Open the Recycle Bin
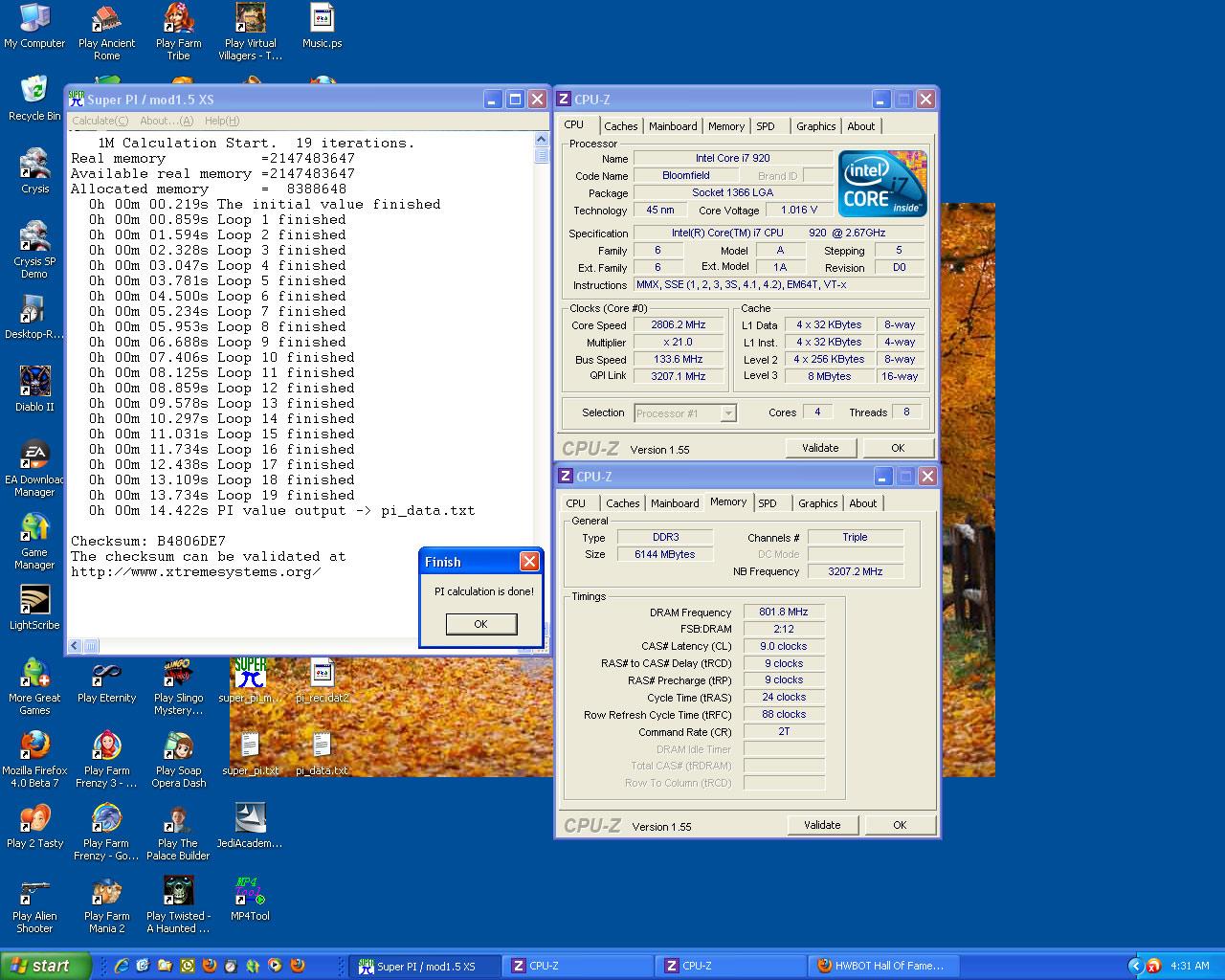Image resolution: width=1225 pixels, height=980 pixels. click(x=34, y=100)
